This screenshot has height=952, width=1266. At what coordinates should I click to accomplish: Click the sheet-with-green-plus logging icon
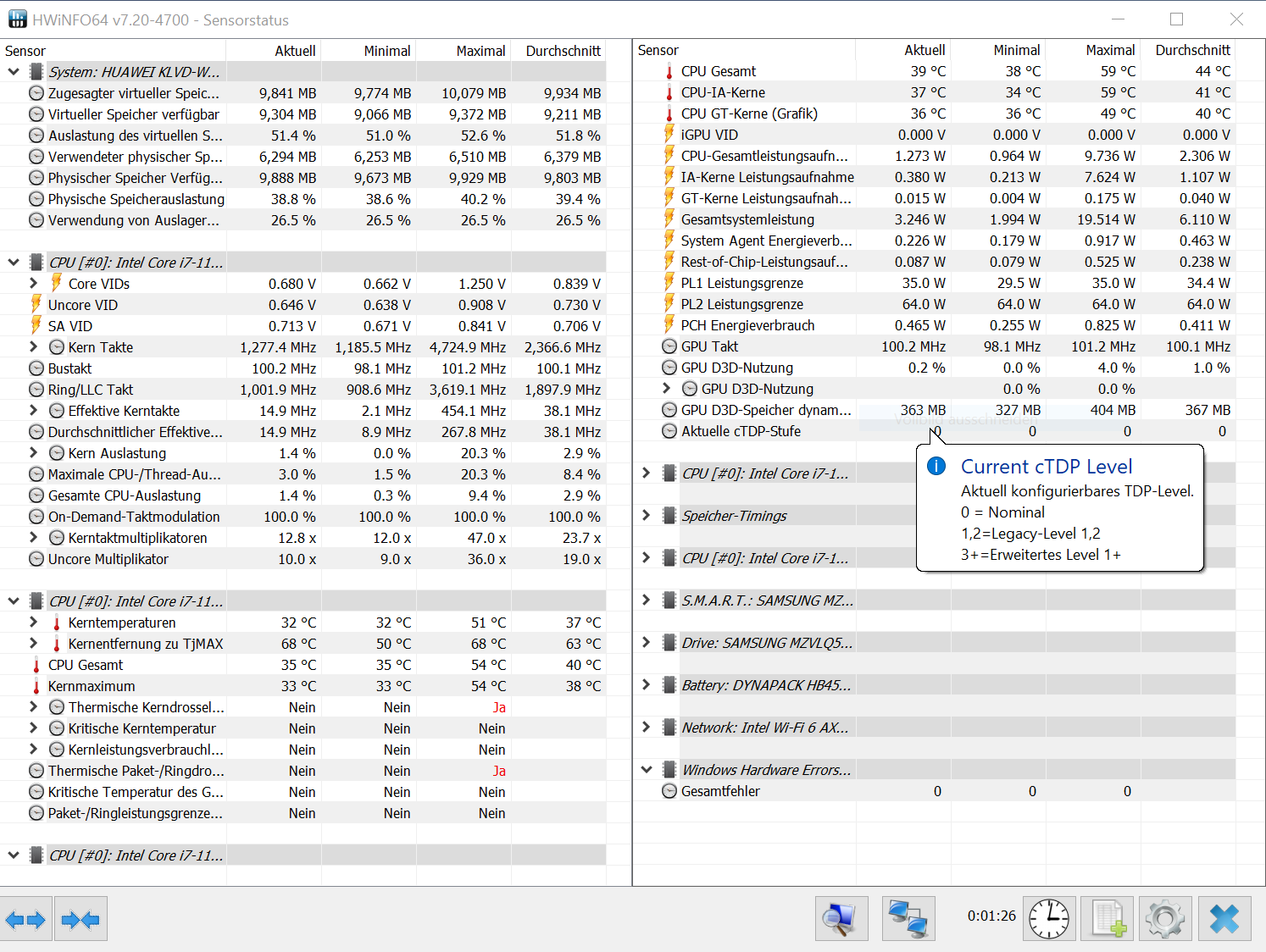[x=1108, y=919]
